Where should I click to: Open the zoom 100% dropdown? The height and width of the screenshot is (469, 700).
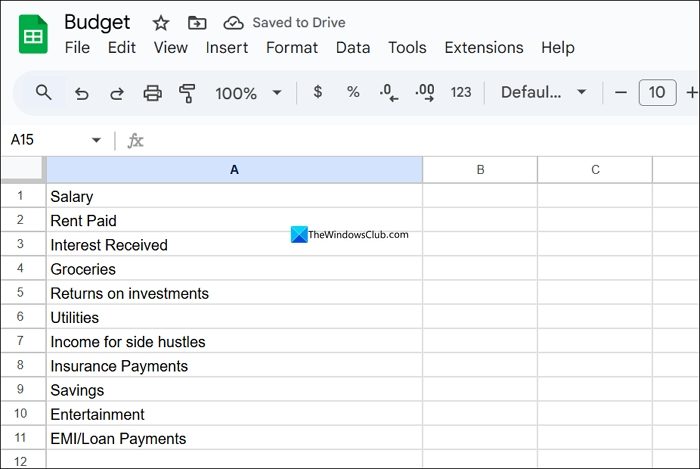click(248, 93)
